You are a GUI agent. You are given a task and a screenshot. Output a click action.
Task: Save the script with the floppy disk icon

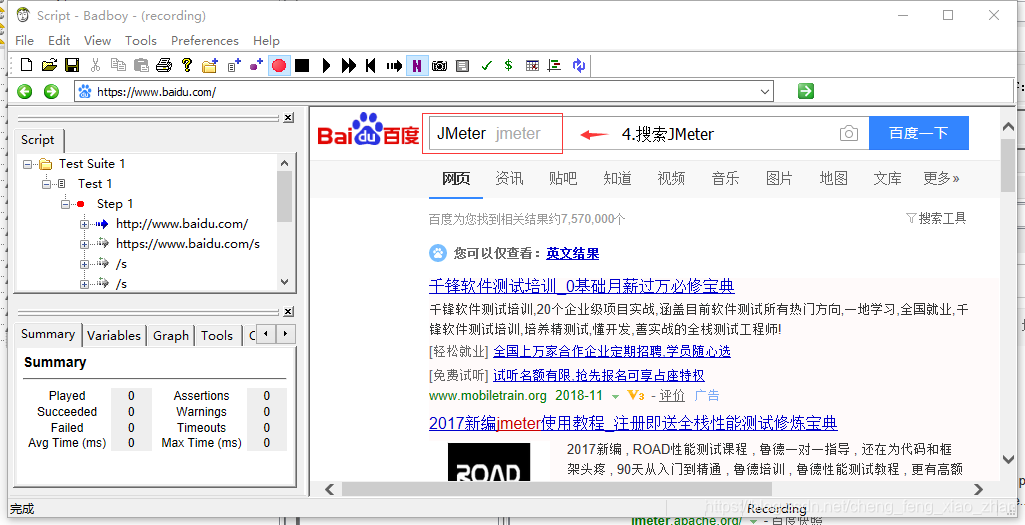[x=72, y=65]
